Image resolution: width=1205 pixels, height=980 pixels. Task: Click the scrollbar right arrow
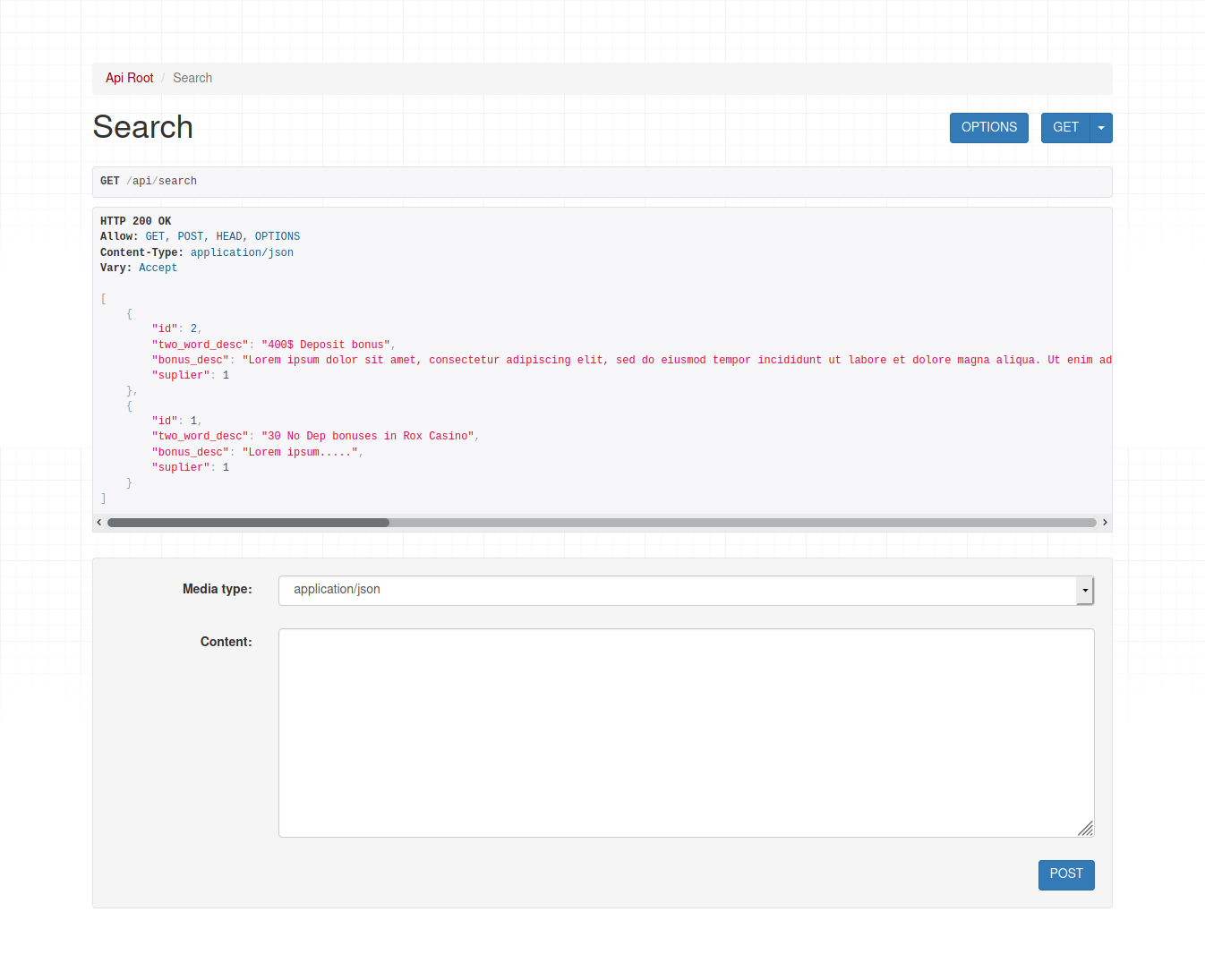pos(1105,523)
